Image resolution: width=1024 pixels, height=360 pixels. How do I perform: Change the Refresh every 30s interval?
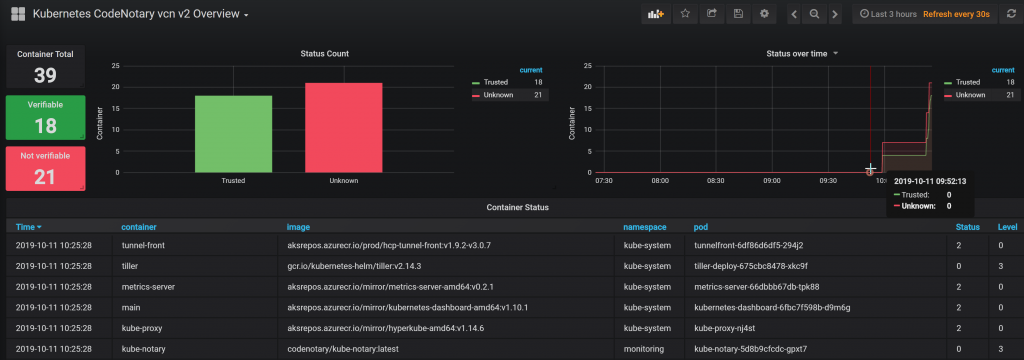pos(956,14)
